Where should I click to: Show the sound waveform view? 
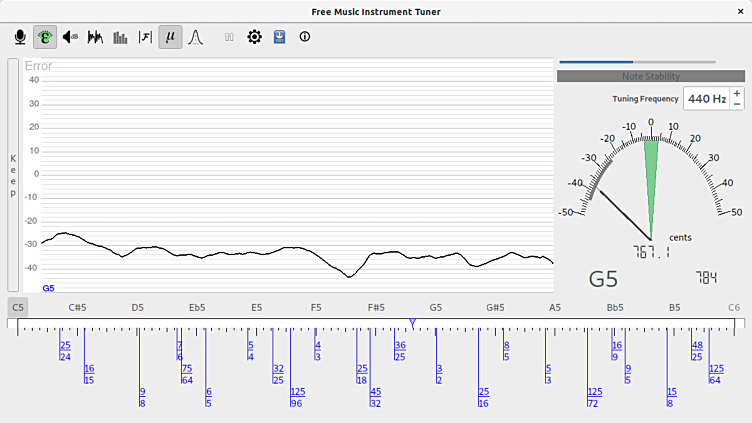click(x=96, y=38)
